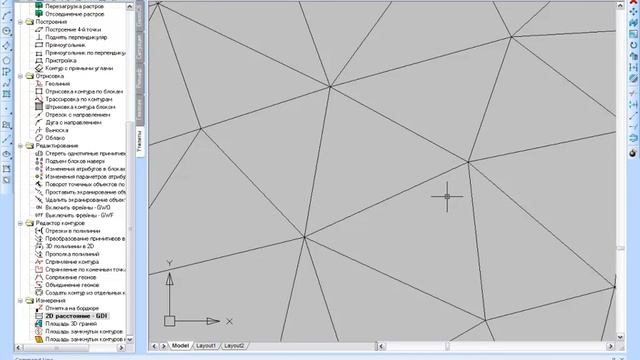
Task: Select the Сопряжение геонов icon
Action: tap(39, 278)
